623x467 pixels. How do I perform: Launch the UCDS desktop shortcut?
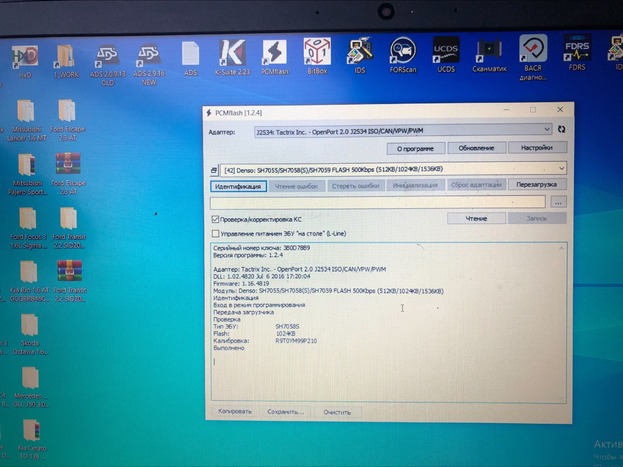(446, 53)
